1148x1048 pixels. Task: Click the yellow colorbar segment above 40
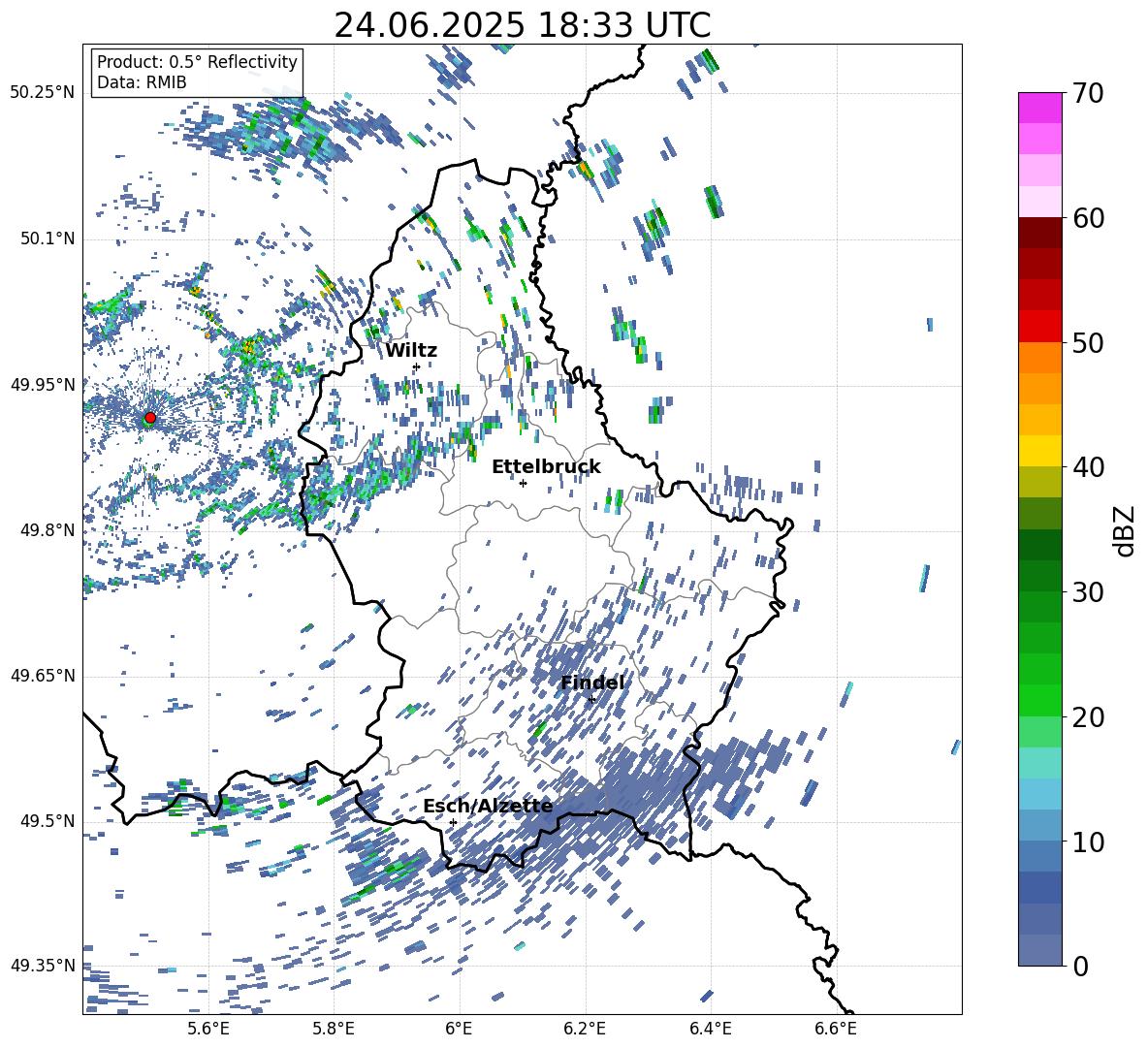(x=1039, y=451)
